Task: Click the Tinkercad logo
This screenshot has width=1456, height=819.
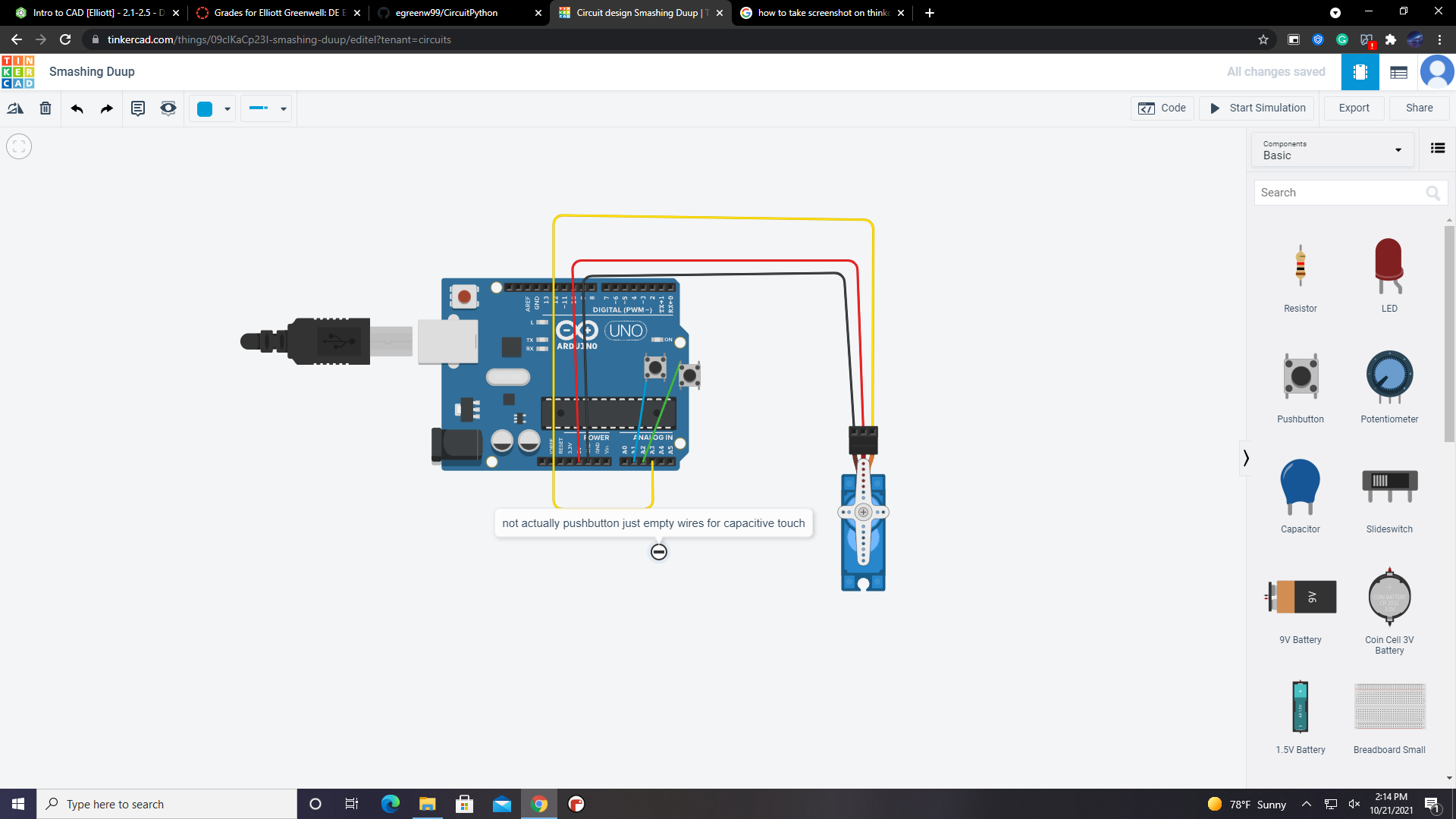Action: point(17,72)
